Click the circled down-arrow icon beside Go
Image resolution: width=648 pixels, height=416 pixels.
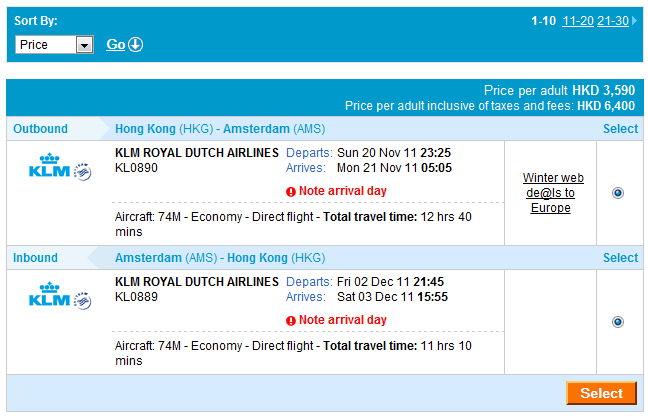[136, 44]
